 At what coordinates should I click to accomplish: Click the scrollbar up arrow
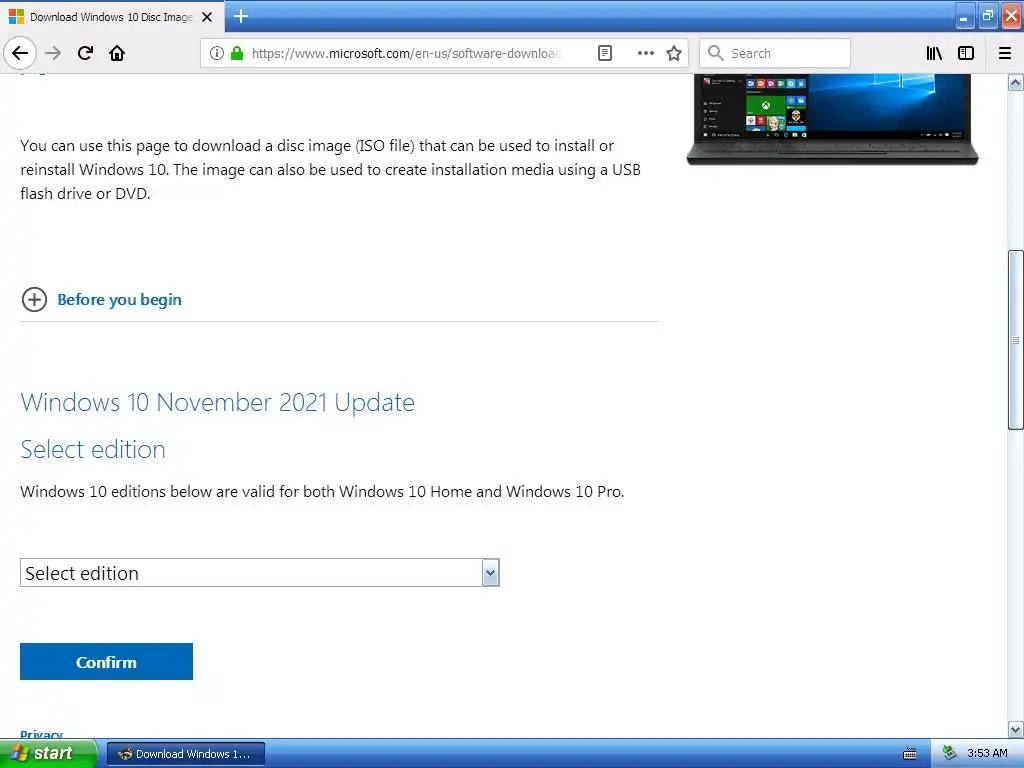click(1015, 82)
